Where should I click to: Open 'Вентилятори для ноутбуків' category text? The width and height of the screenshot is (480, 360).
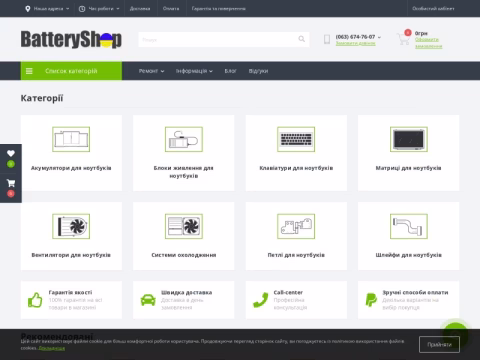(71, 255)
